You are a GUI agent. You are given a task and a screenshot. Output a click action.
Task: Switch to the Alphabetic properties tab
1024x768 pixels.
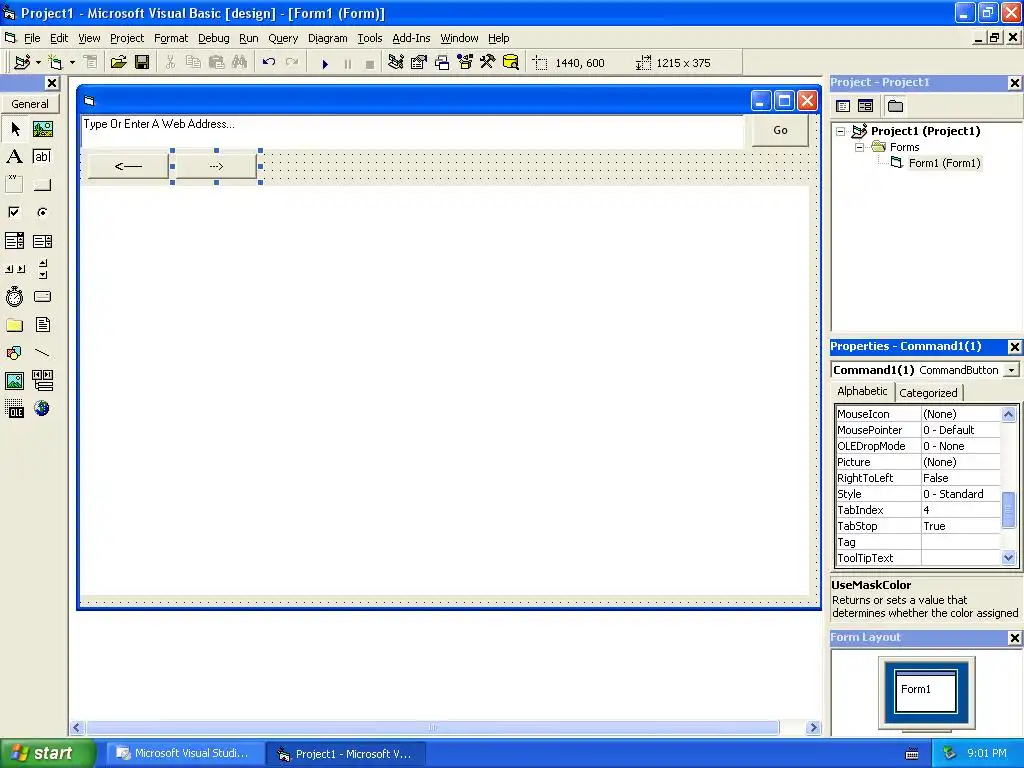coord(862,391)
